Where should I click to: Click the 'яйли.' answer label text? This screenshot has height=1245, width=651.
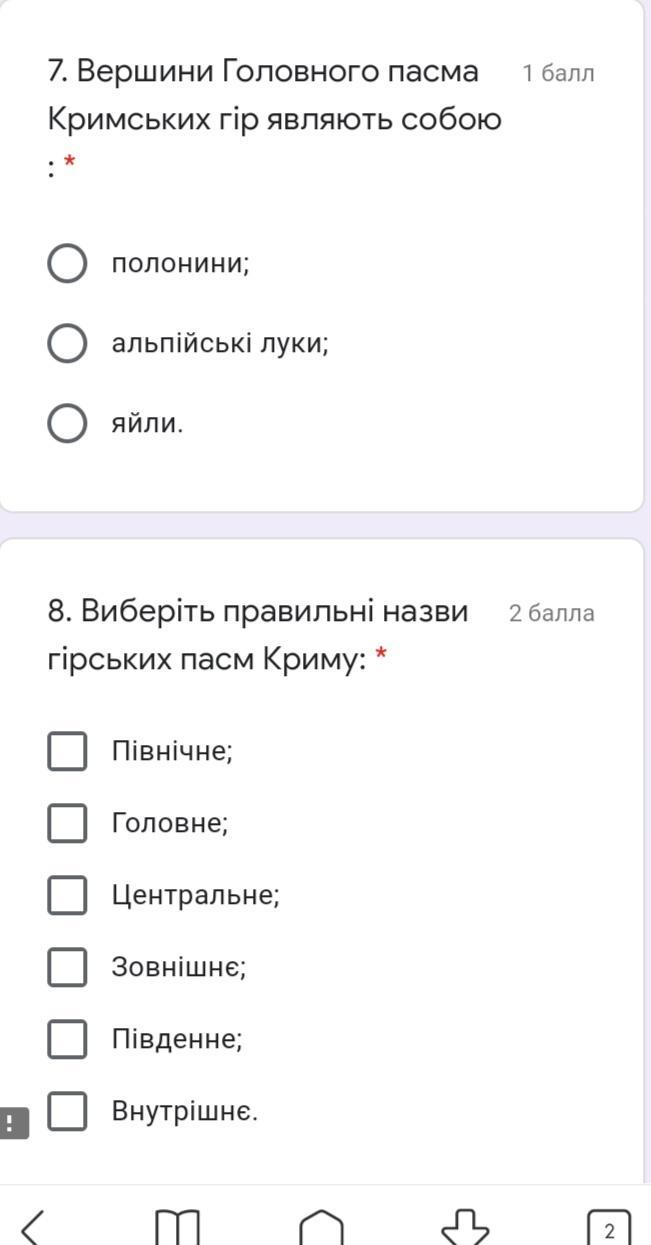pos(147,424)
